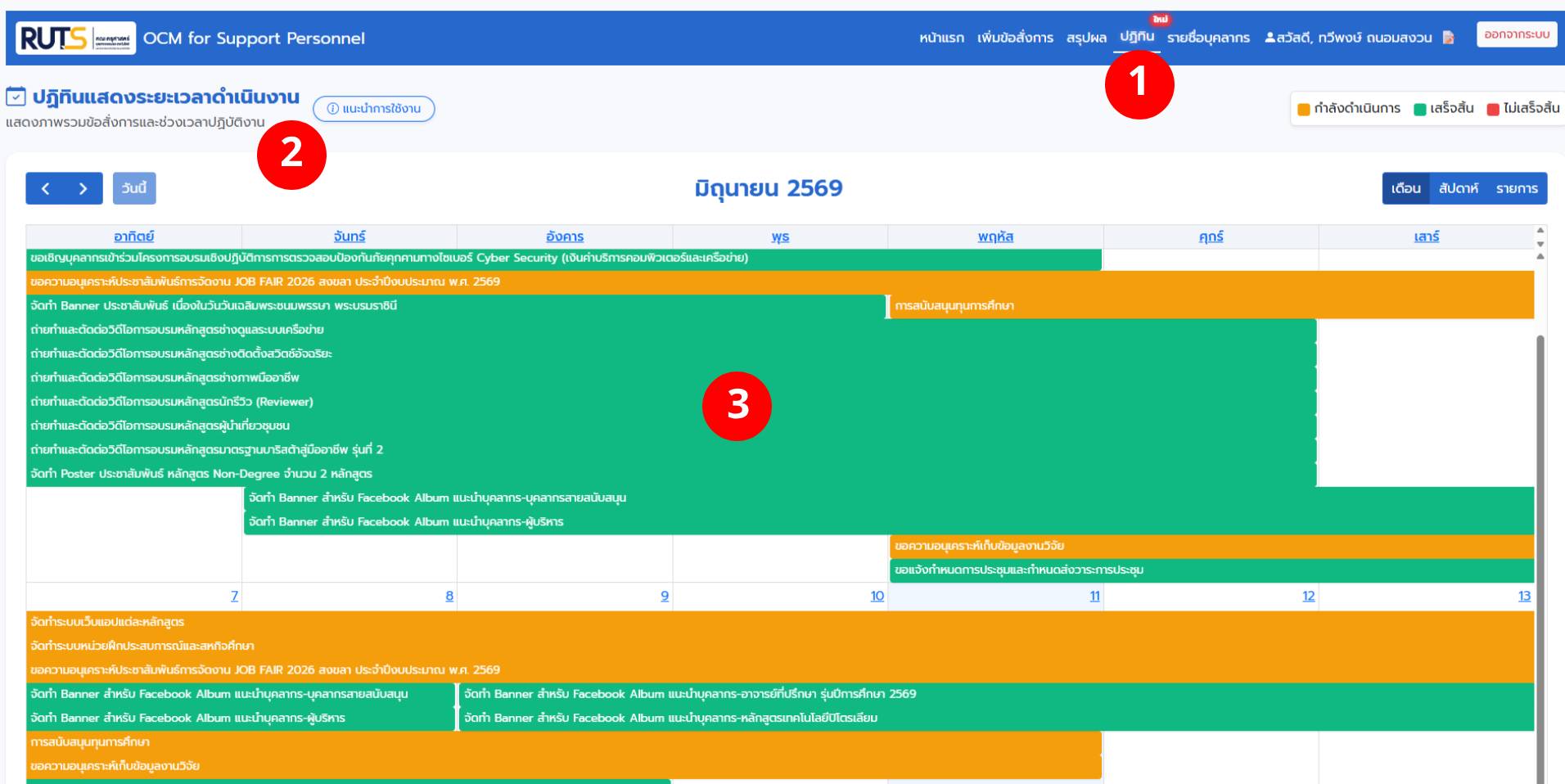Open event จัดทำ Banner ประชาสัมพันธ์ เนื่องในวันเฉลิมพระชนมพรรษา

pos(456,306)
